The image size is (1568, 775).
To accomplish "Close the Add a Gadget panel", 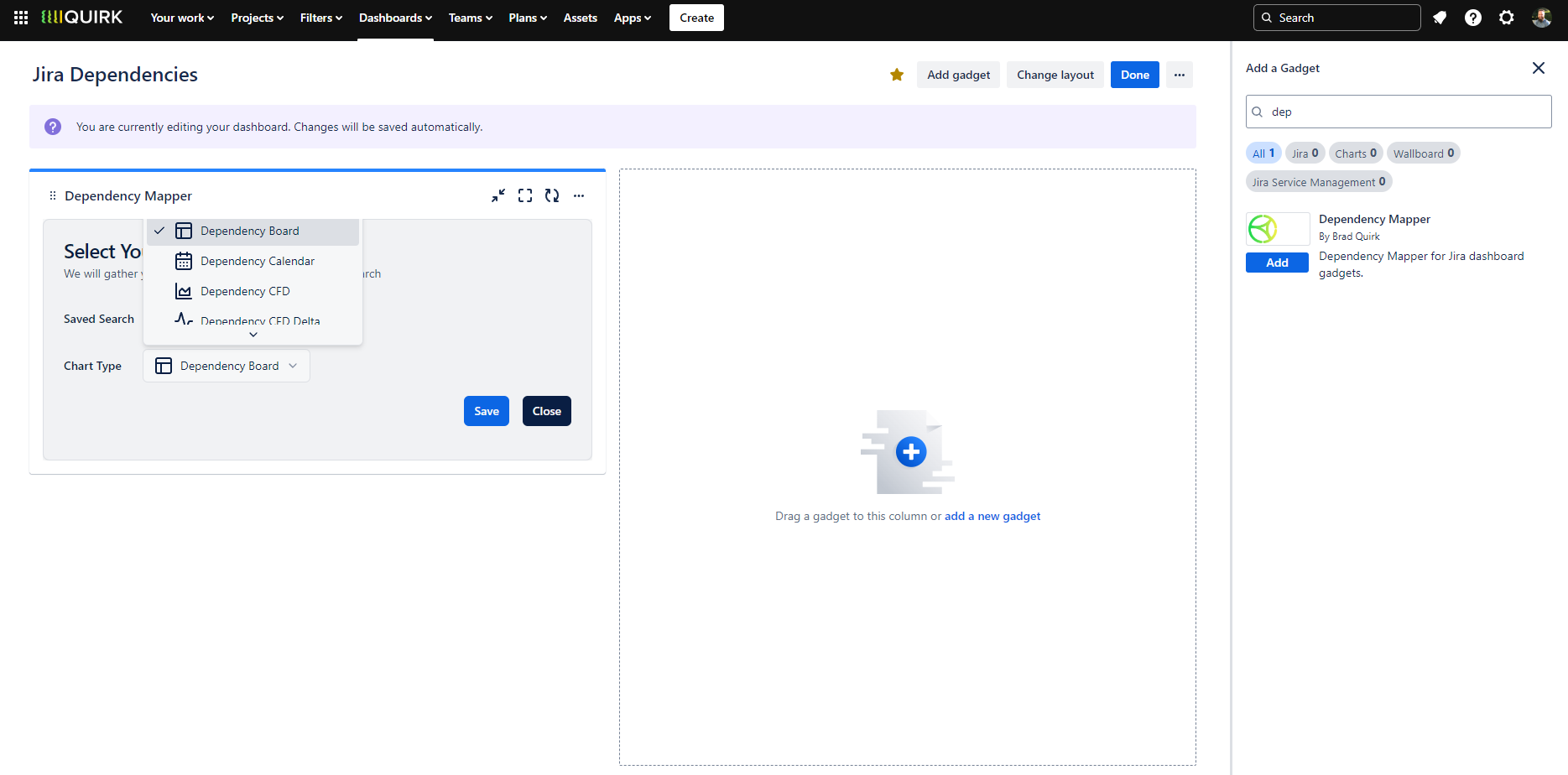I will point(1539,68).
